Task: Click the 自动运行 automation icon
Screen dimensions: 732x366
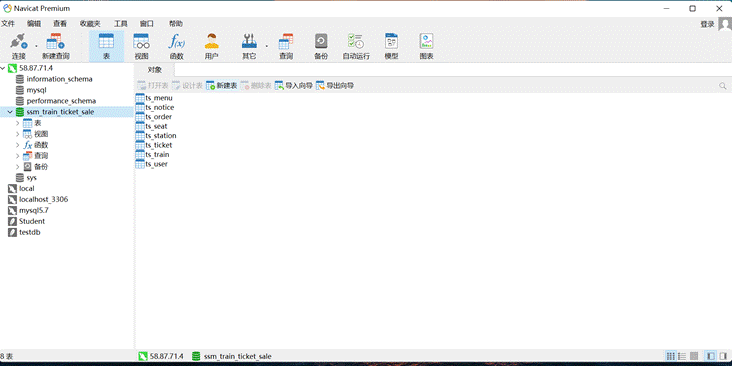Action: click(356, 47)
